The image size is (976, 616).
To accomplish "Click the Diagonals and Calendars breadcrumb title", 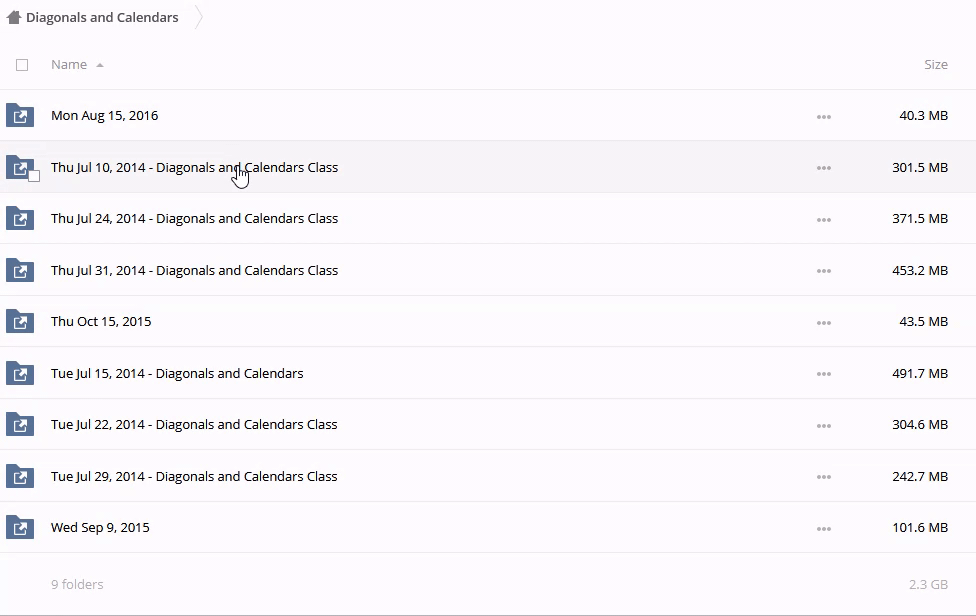I will (102, 17).
